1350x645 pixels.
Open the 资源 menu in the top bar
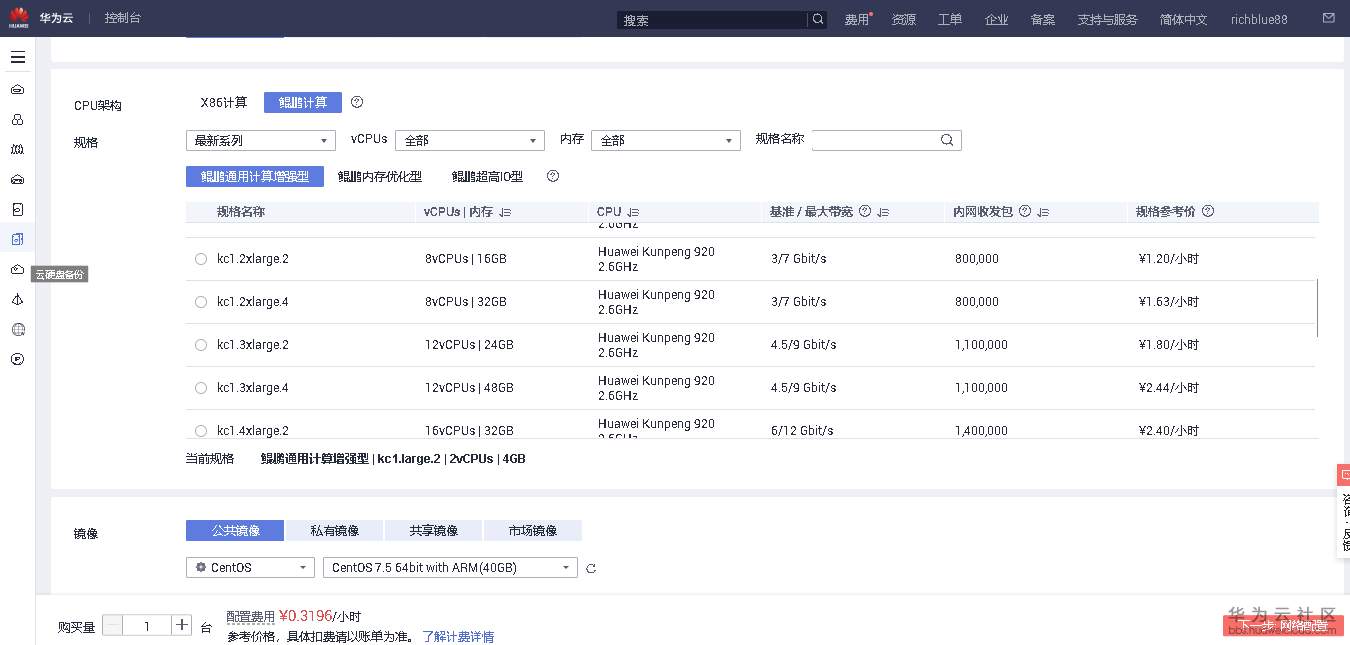(903, 19)
